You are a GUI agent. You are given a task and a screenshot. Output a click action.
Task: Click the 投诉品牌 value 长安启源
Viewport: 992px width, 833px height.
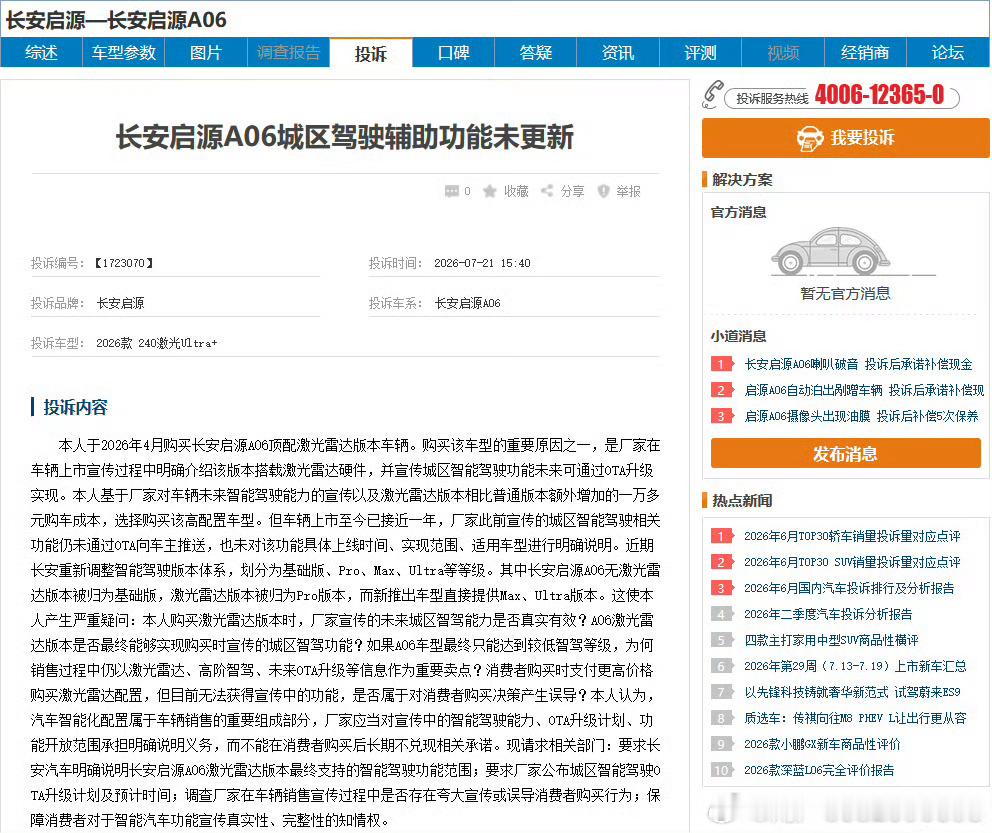coord(120,303)
